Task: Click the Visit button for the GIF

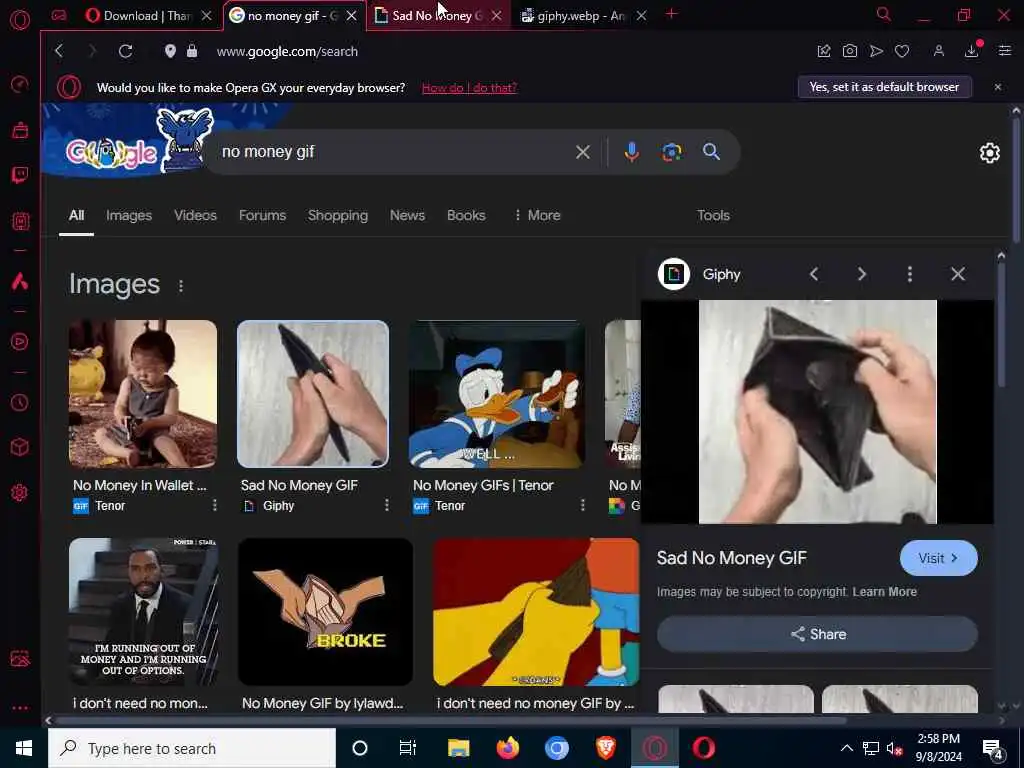Action: 938,558
